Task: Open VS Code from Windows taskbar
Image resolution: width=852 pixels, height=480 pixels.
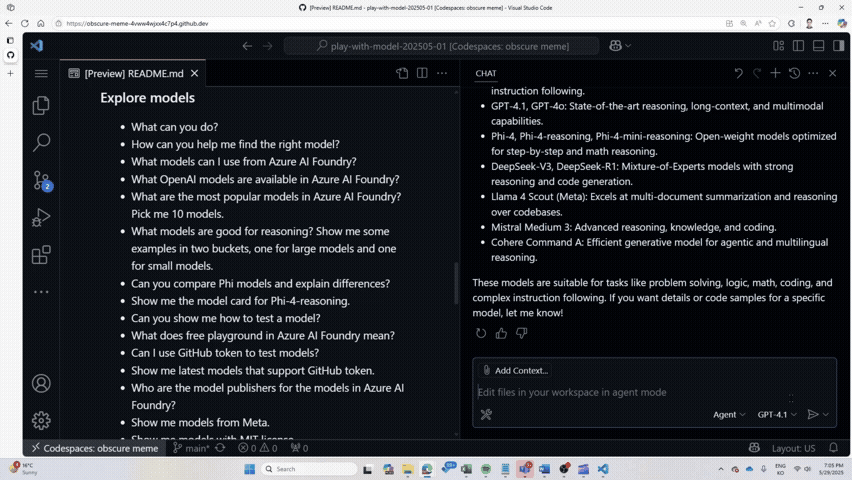Action: [603, 469]
